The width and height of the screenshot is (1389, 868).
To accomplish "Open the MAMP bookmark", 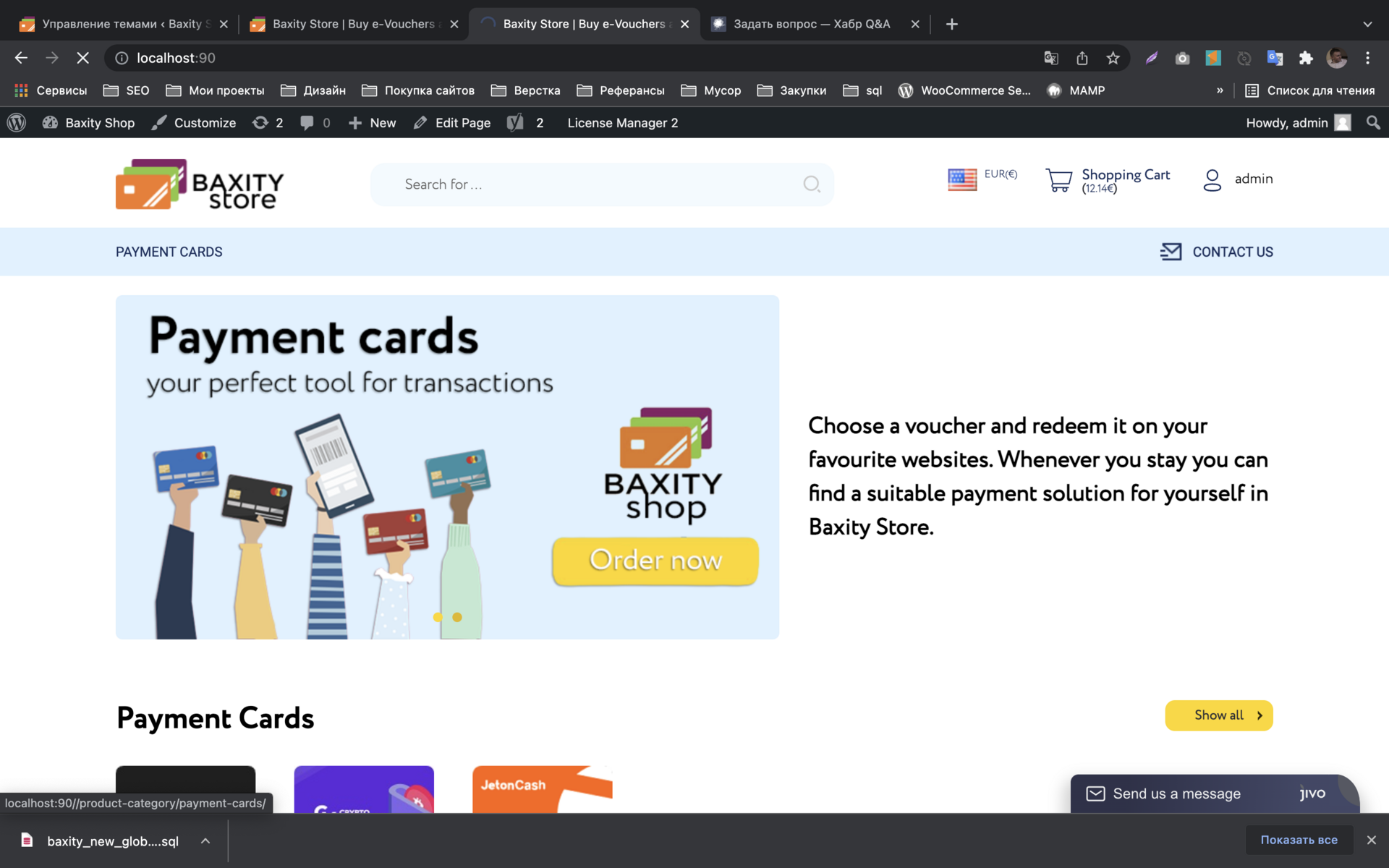I will pos(1076,90).
